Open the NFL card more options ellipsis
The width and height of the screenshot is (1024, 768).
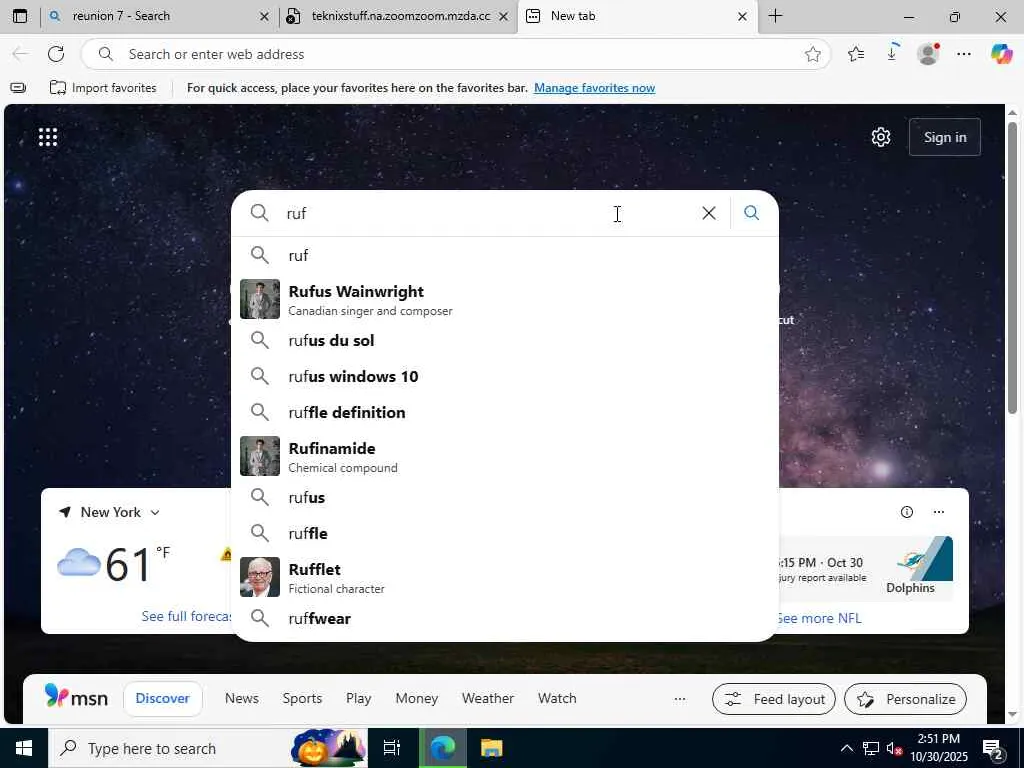pyautogui.click(x=938, y=512)
